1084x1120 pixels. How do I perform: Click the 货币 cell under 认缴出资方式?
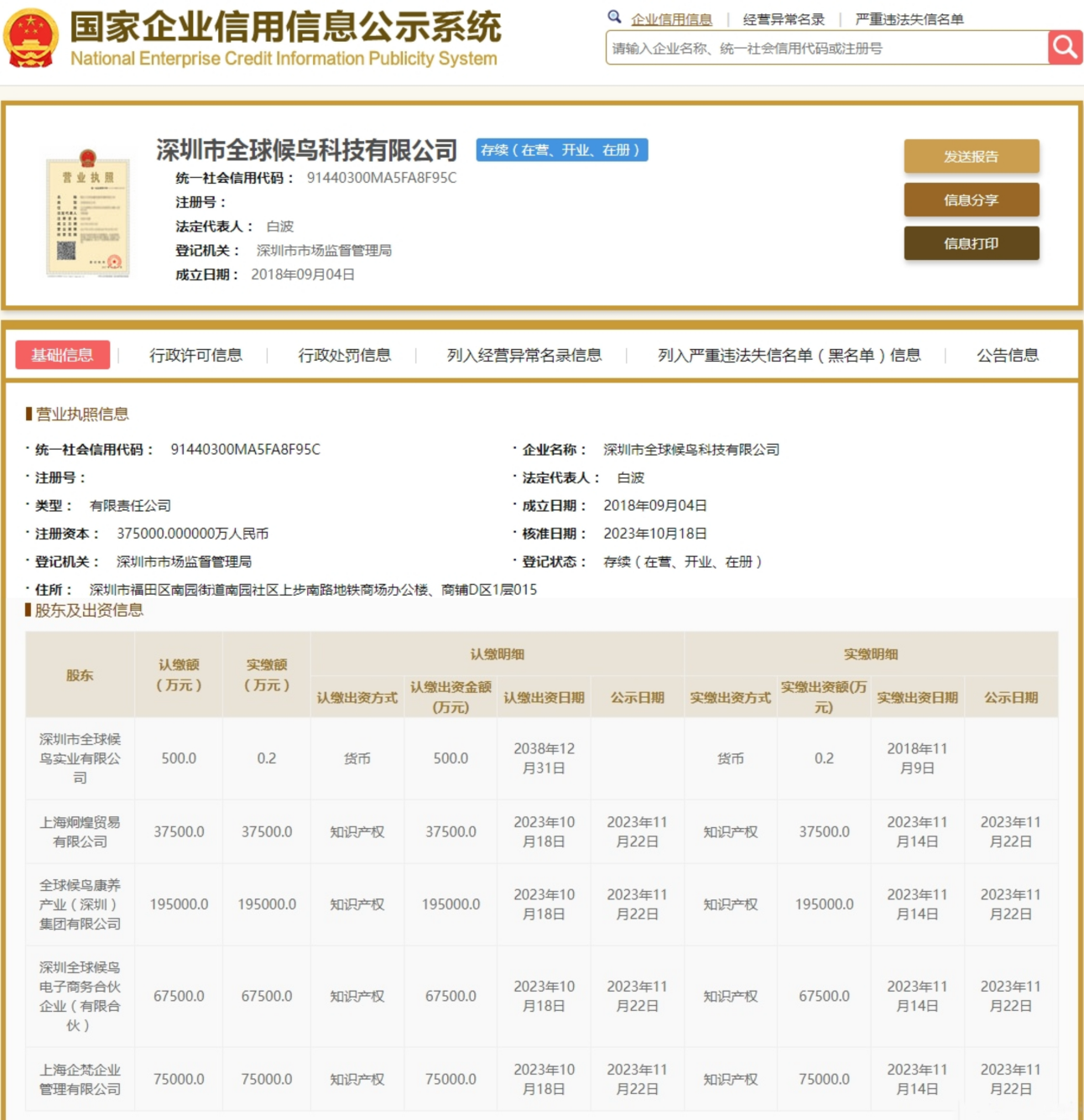pos(357,758)
